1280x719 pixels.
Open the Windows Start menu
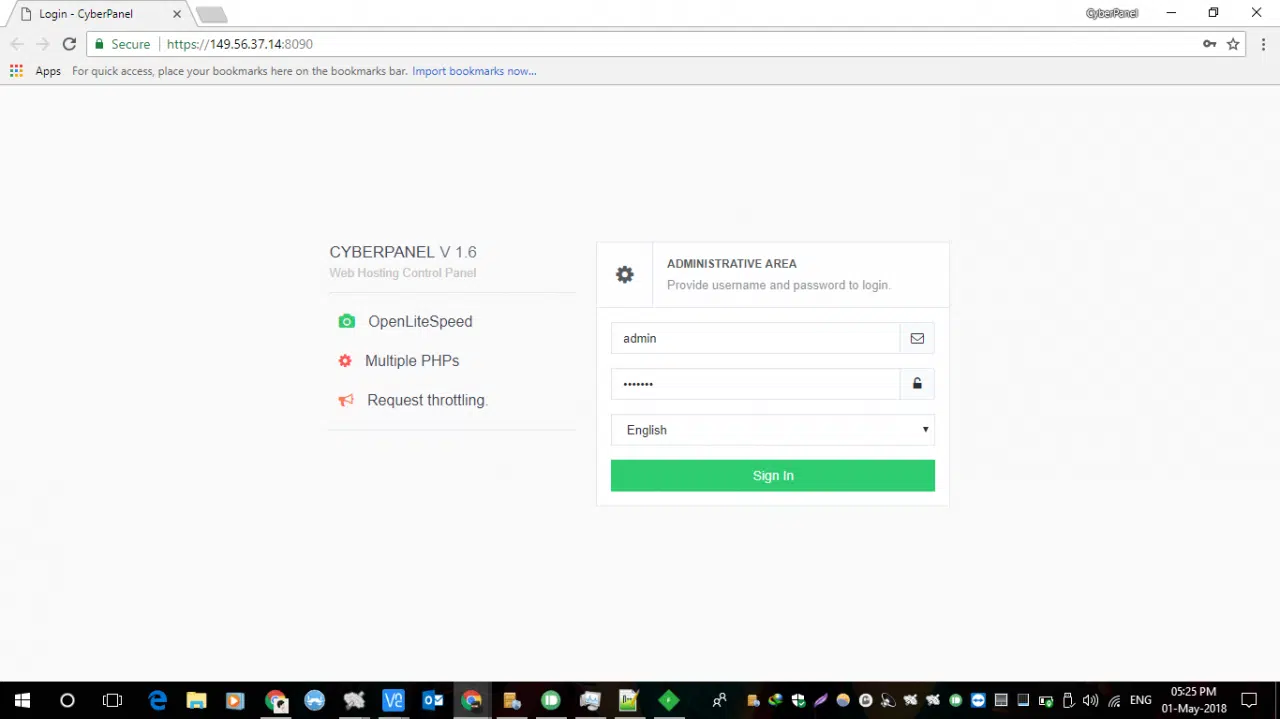pos(22,701)
